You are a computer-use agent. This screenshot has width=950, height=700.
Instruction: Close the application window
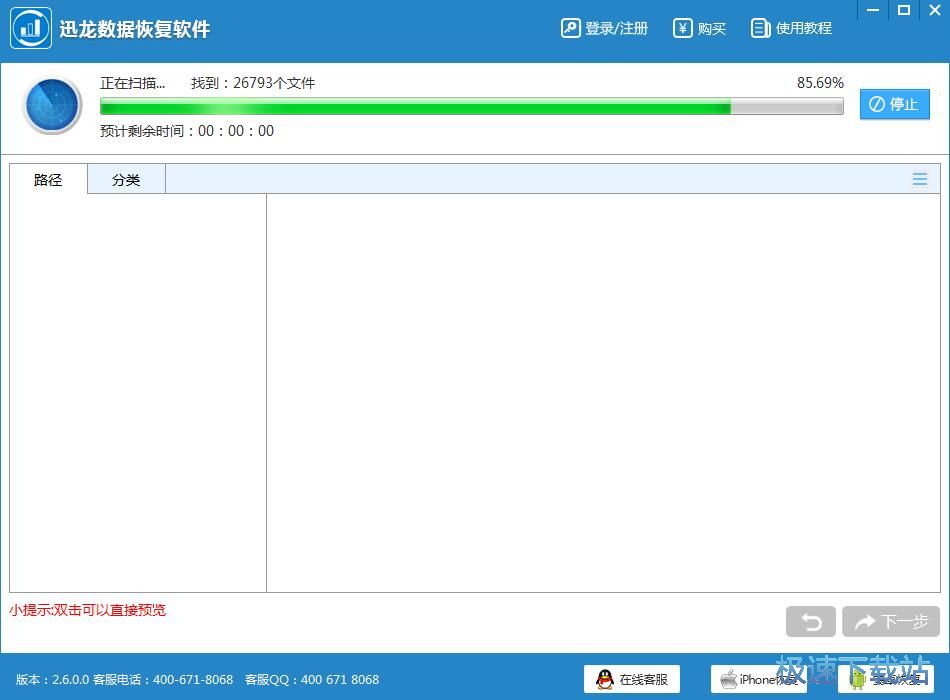[935, 10]
